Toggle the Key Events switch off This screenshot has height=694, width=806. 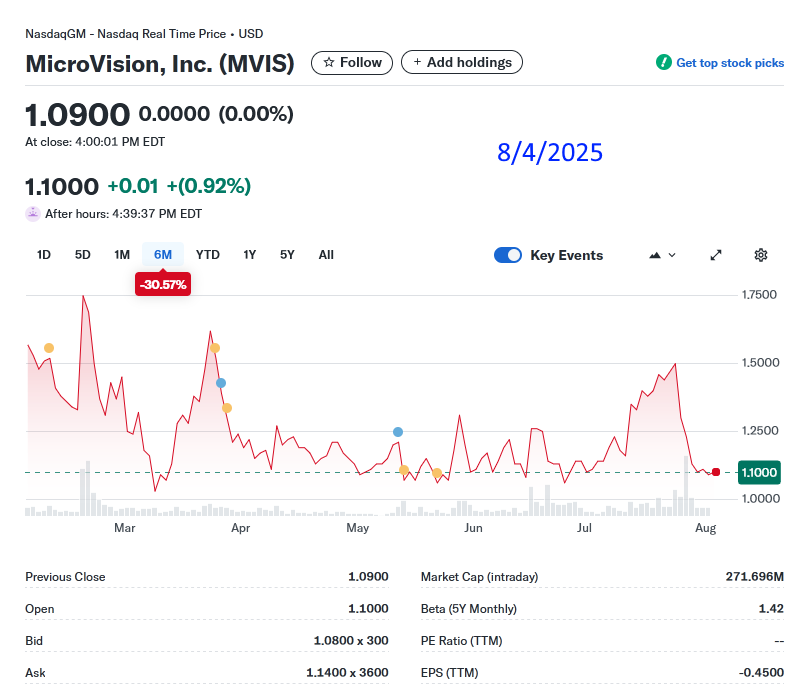(508, 255)
